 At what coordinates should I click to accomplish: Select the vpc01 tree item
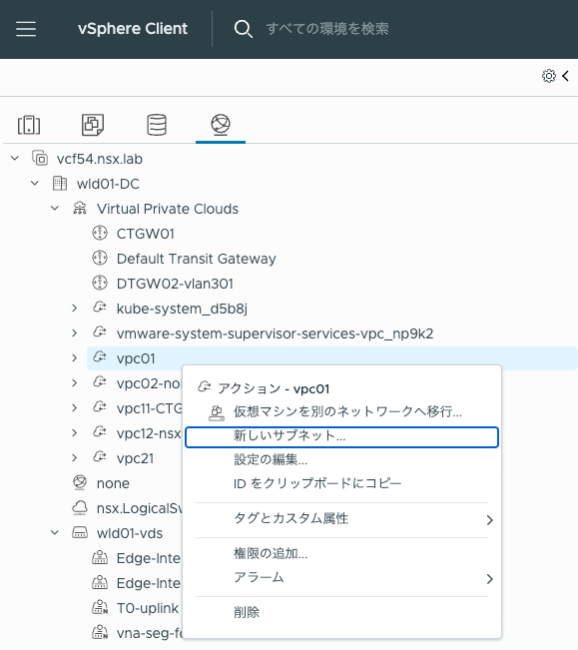(x=136, y=359)
